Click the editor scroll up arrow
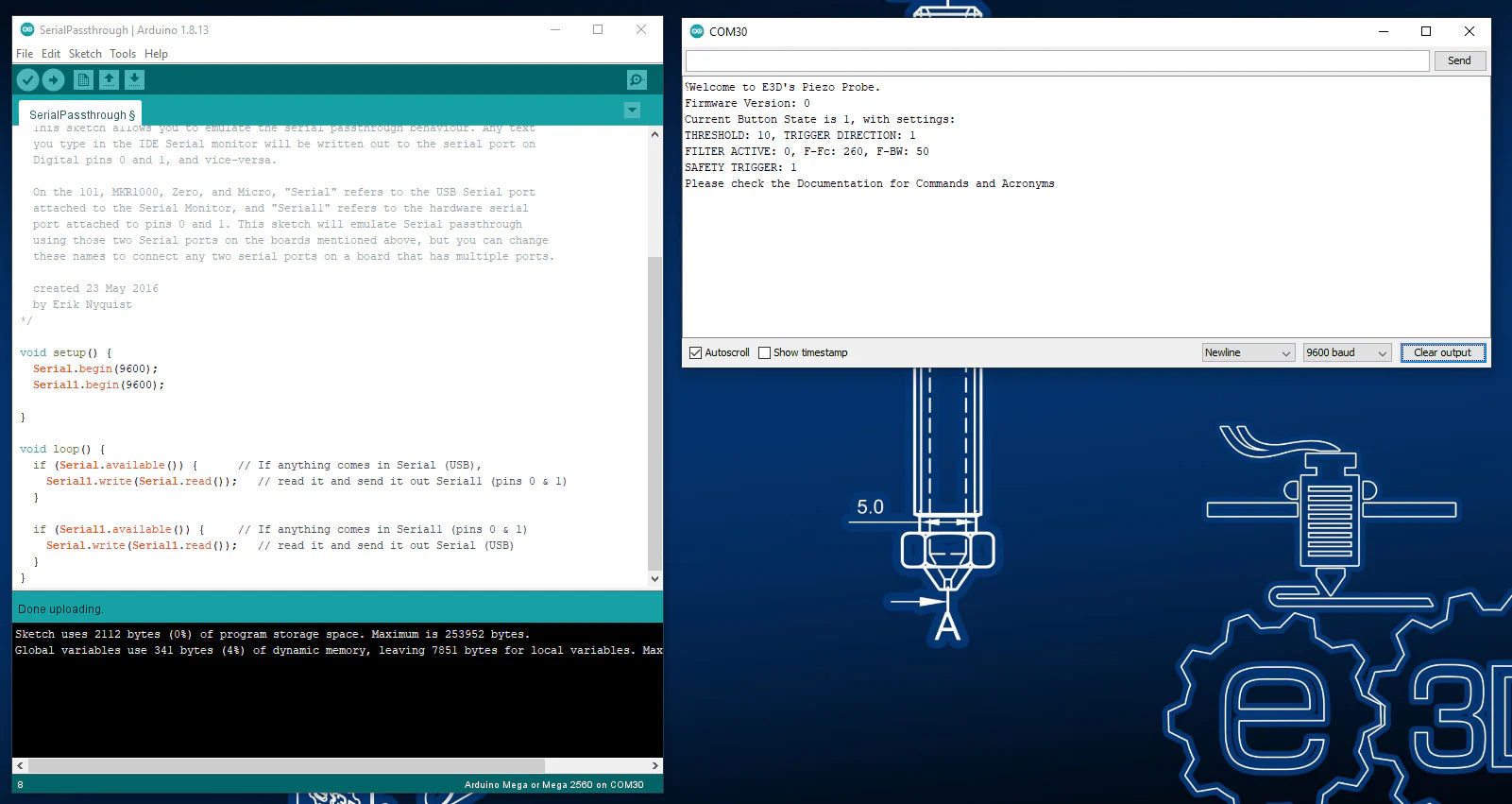The image size is (1512, 804). [654, 134]
